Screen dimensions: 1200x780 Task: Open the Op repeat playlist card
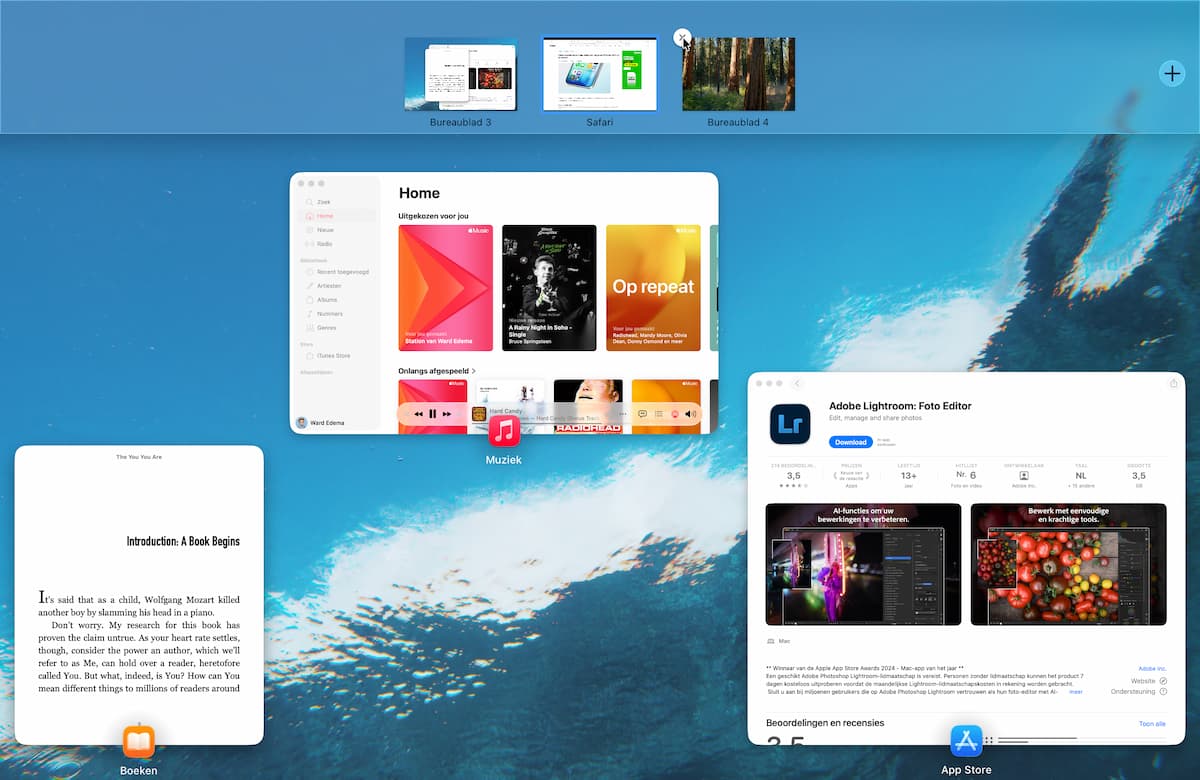(x=653, y=288)
